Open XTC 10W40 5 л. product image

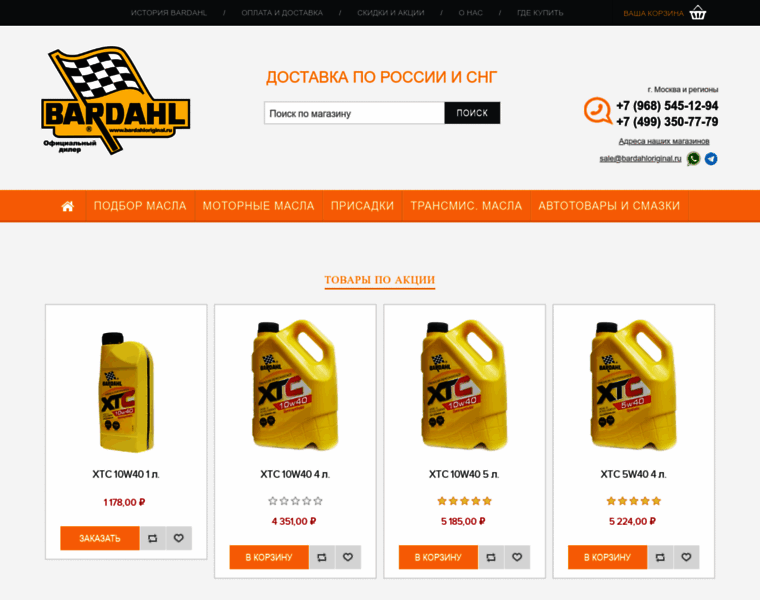coord(464,385)
